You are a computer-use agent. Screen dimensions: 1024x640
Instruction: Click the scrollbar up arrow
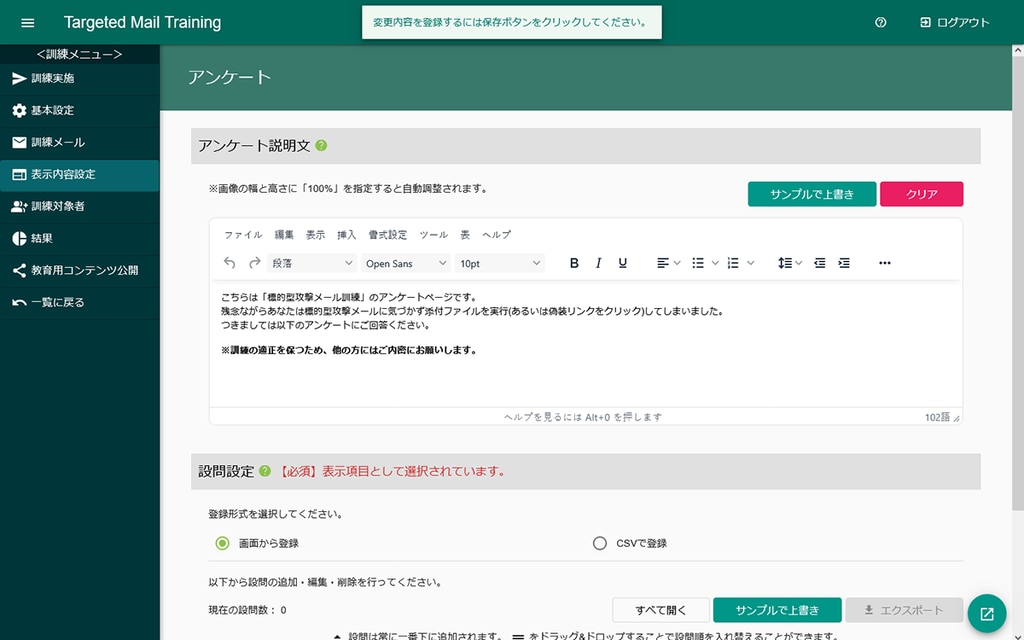[x=1017, y=50]
